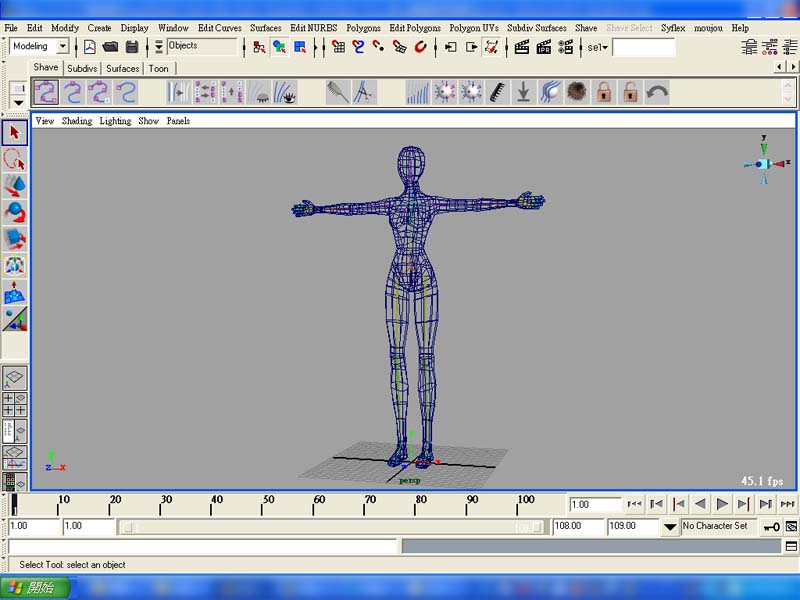Viewport: 800px width, 600px height.
Task: Open the viewport Shading menu
Action: [x=77, y=121]
